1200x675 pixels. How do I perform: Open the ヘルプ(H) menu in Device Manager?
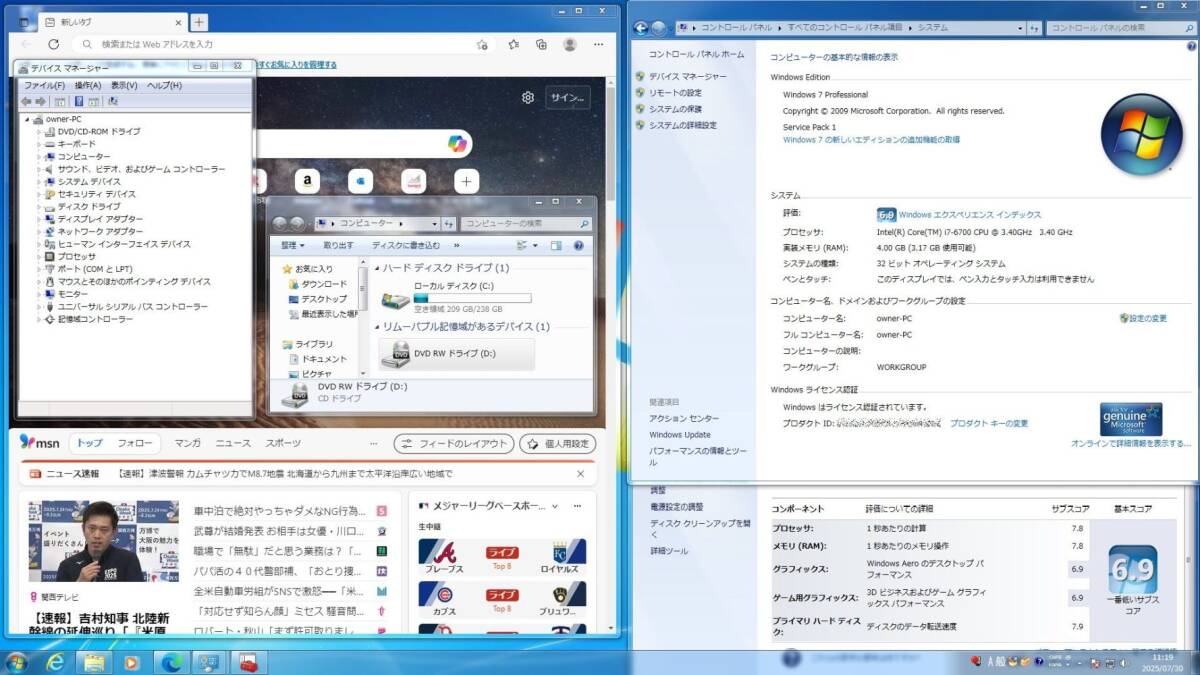coord(164,85)
